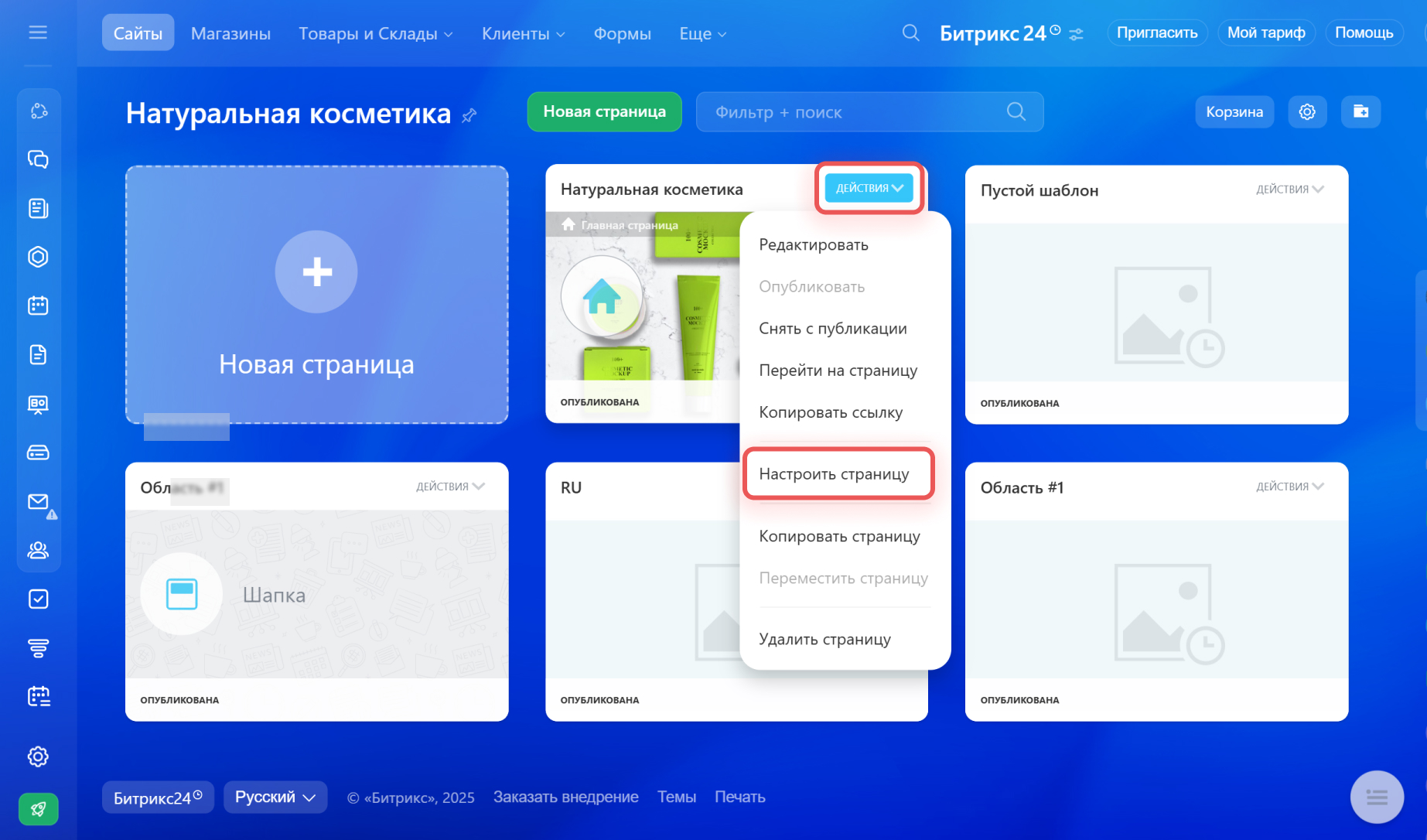Open the documents sidebar icon
The height and width of the screenshot is (840, 1427).
click(x=38, y=355)
